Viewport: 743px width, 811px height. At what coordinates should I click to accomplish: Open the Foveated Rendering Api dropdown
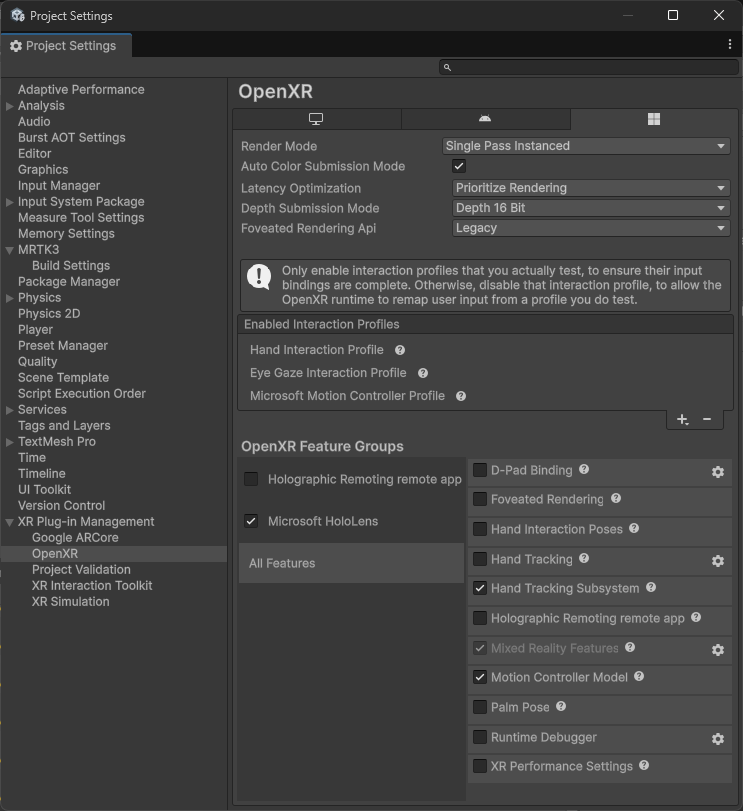click(591, 228)
